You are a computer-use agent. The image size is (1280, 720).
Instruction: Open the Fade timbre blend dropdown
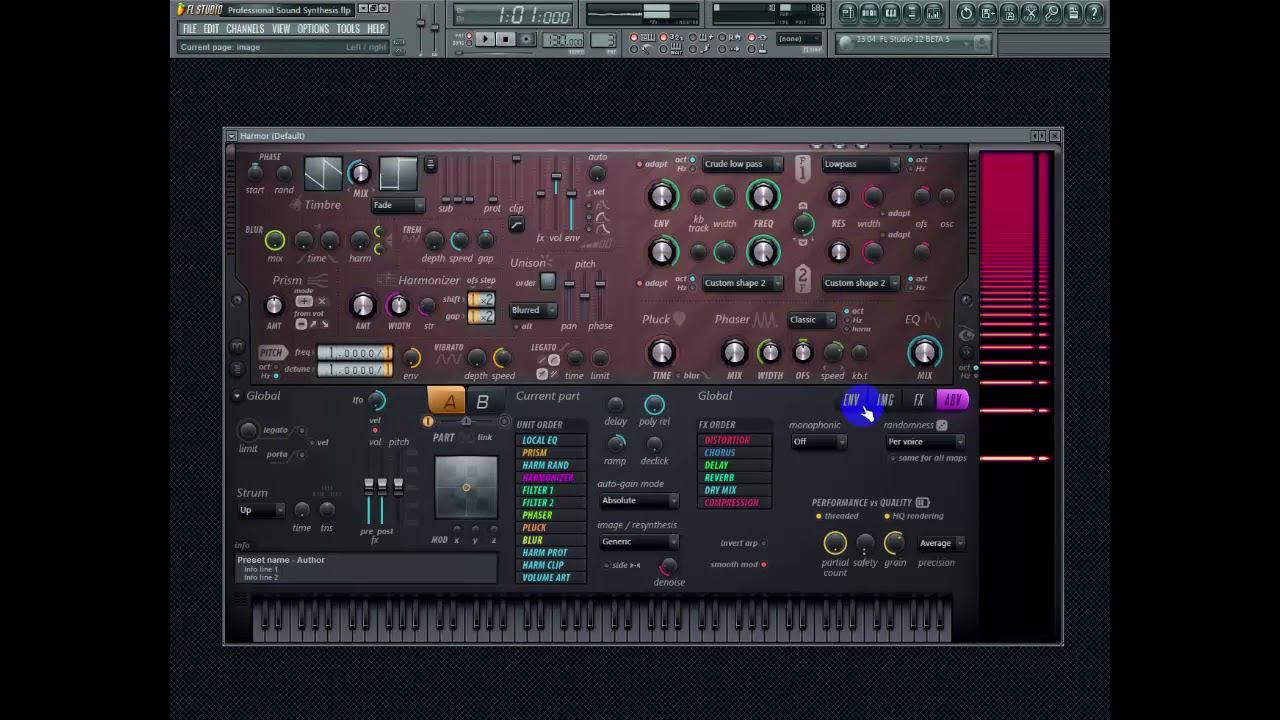click(398, 205)
